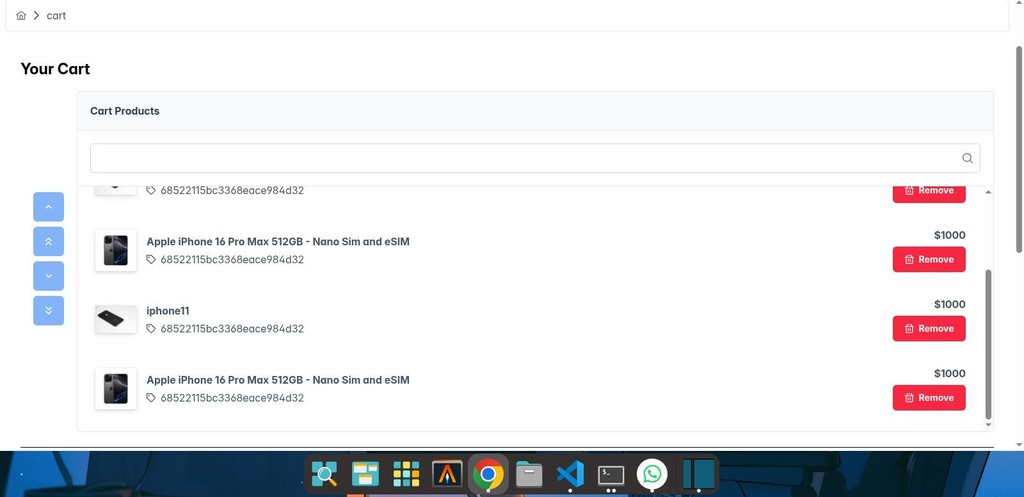Screen dimensions: 1024x497
Task: Remove the last iPhone 16 Pro Max row
Action: (x=929, y=398)
